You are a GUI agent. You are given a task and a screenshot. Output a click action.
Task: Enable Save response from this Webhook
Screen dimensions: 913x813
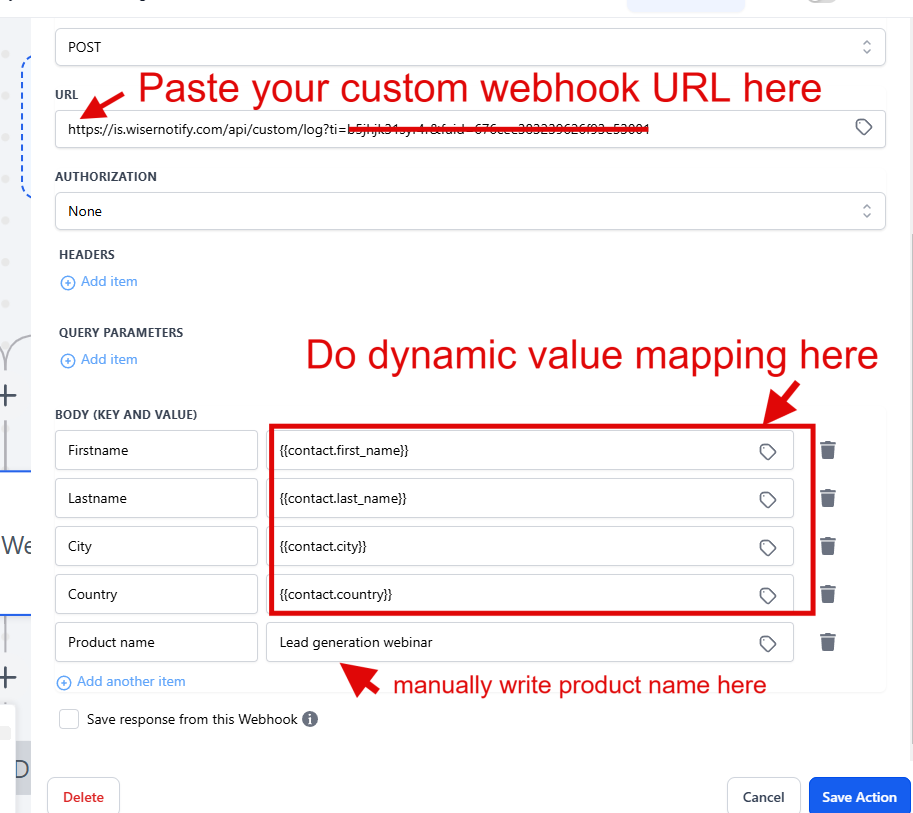click(69, 719)
